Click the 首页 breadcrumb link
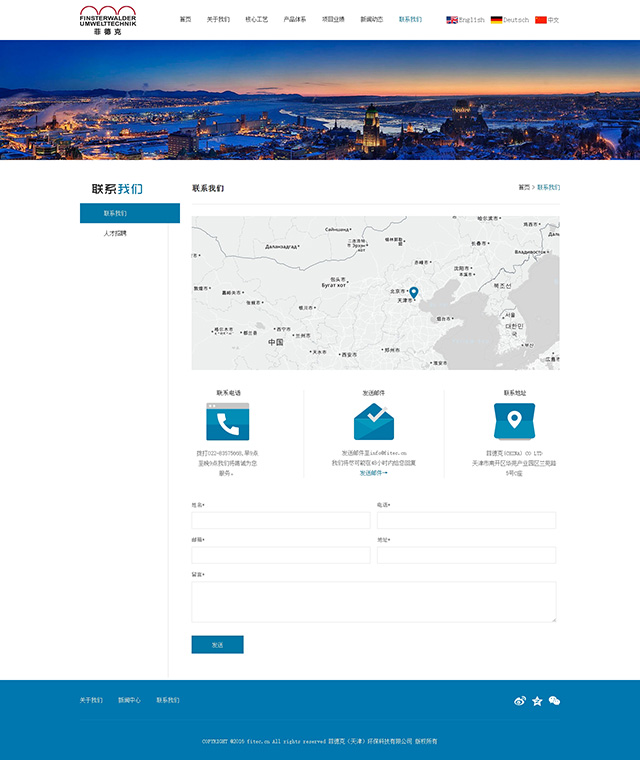 pos(523,188)
